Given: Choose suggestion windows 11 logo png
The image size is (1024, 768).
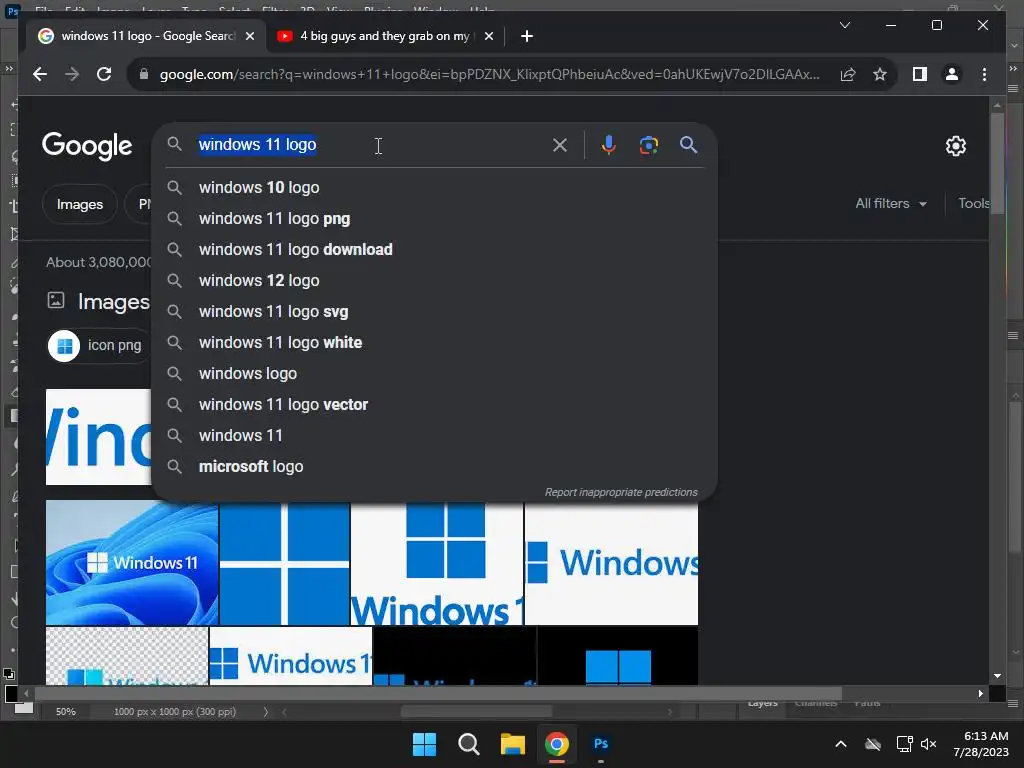Looking at the screenshot, I should (x=434, y=219).
